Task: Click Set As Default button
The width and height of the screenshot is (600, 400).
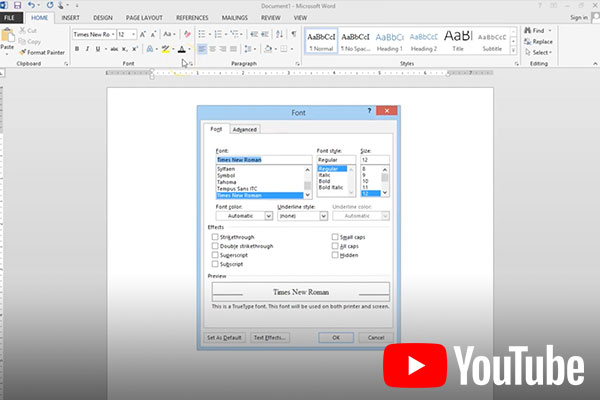Action: coord(224,338)
